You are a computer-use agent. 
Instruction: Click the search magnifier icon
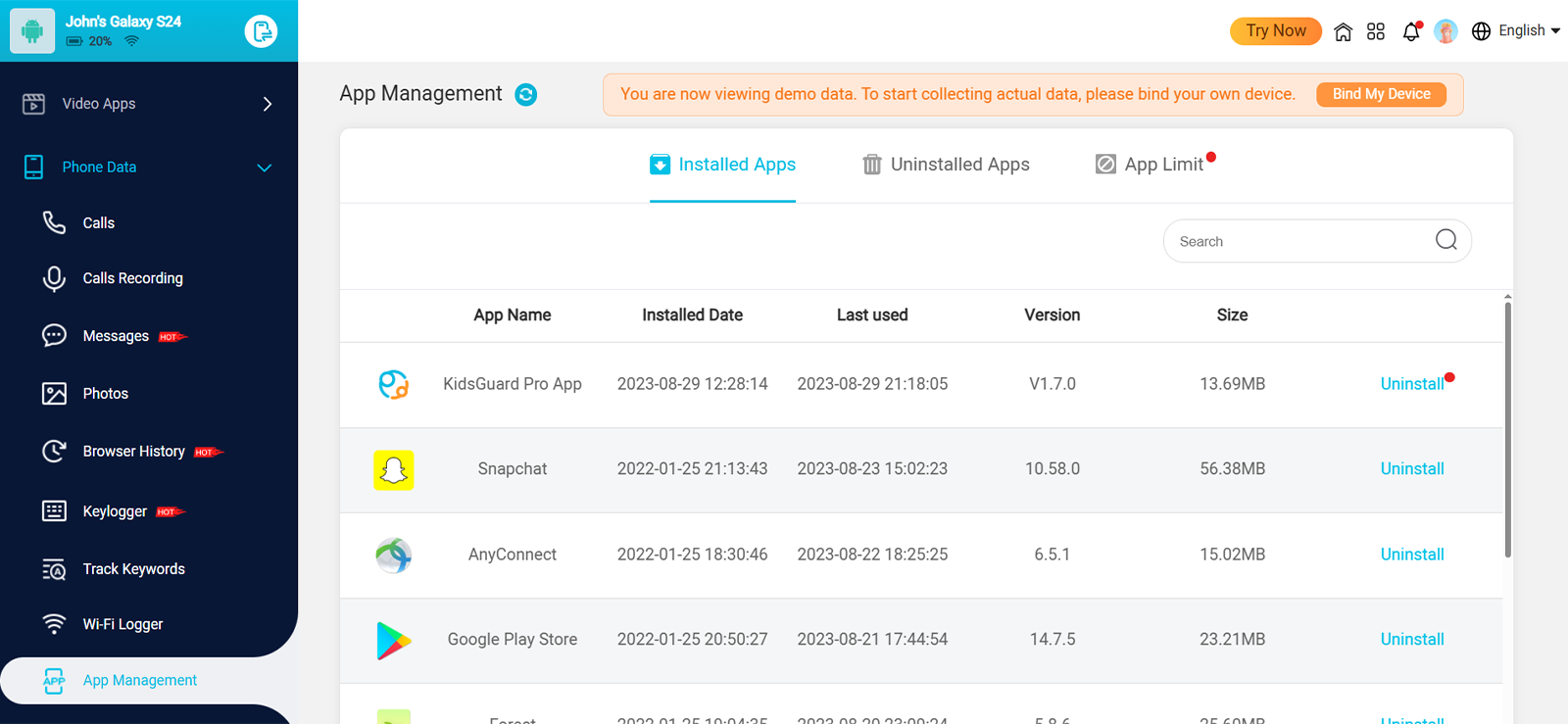[x=1445, y=240]
